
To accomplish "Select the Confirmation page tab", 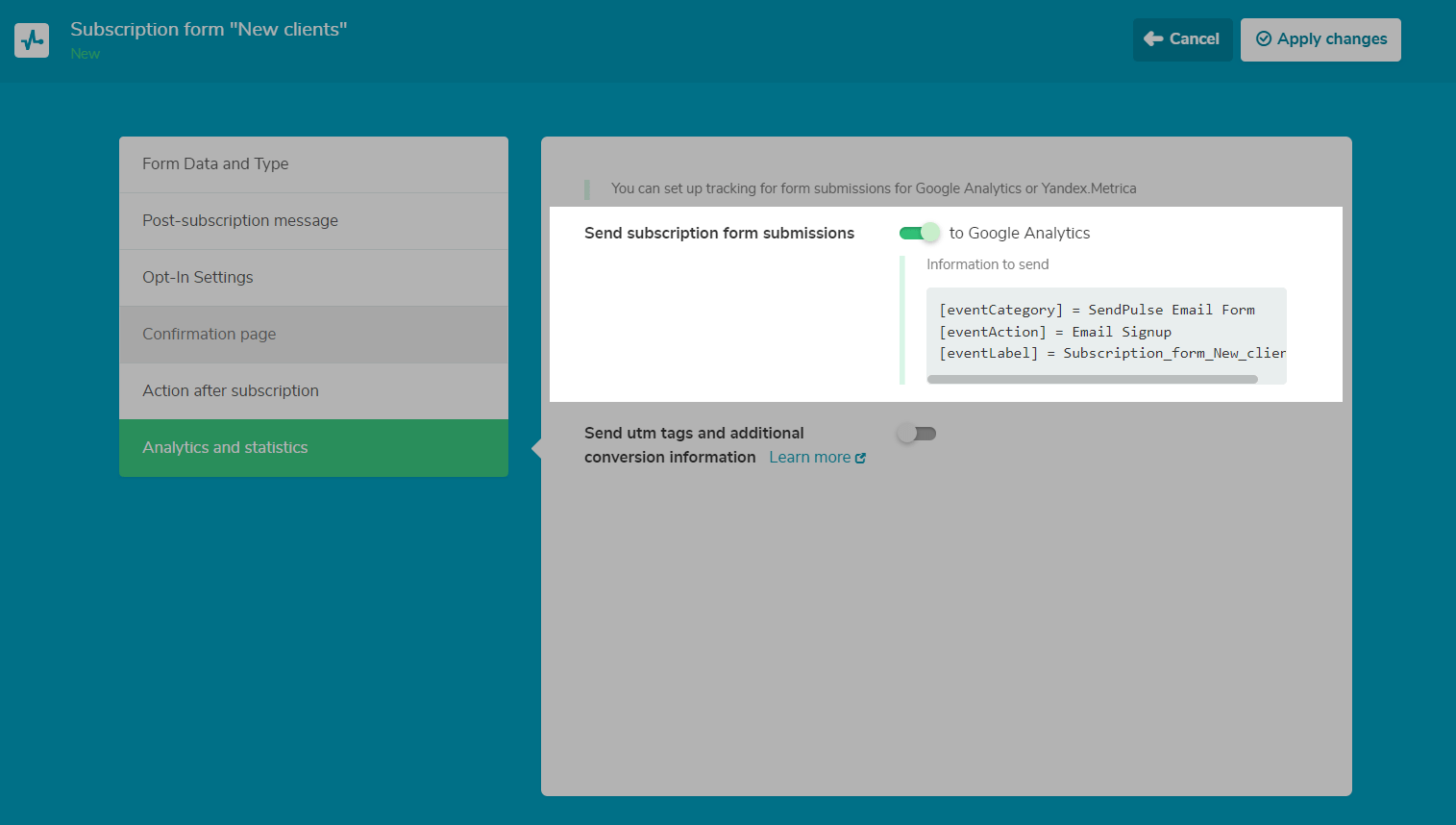I will (x=313, y=335).
